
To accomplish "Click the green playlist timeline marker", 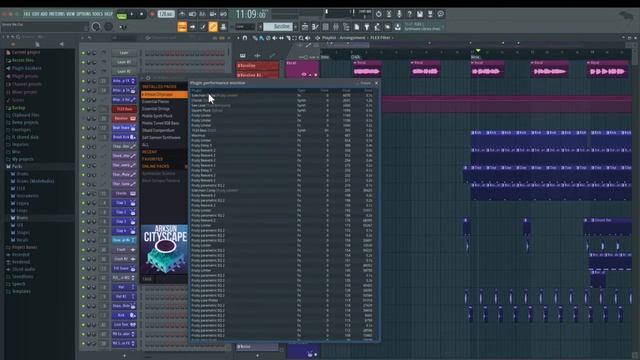I will (x=478, y=51).
